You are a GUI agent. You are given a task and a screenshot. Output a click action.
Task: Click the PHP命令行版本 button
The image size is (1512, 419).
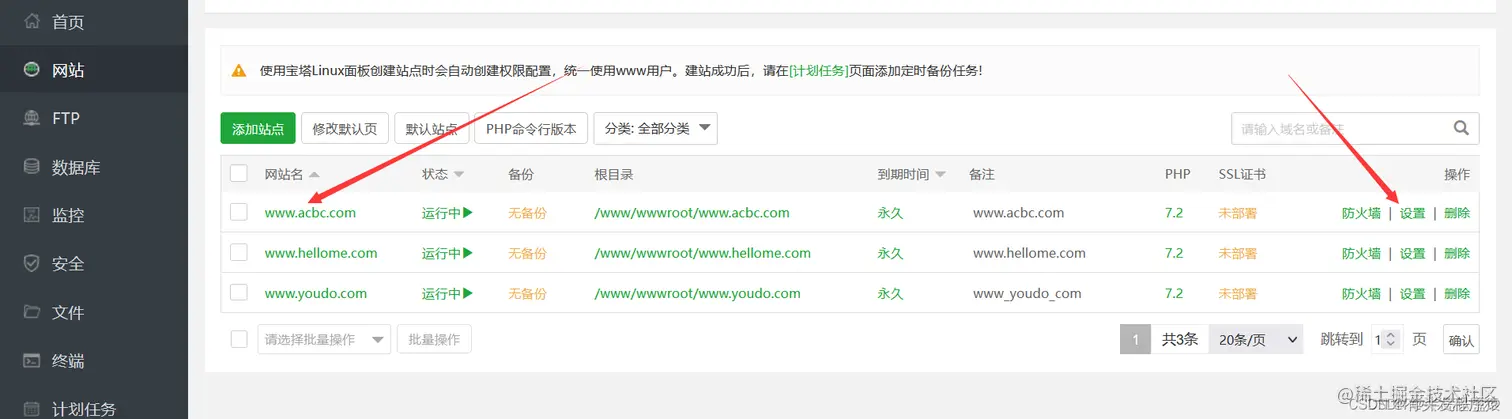(531, 128)
